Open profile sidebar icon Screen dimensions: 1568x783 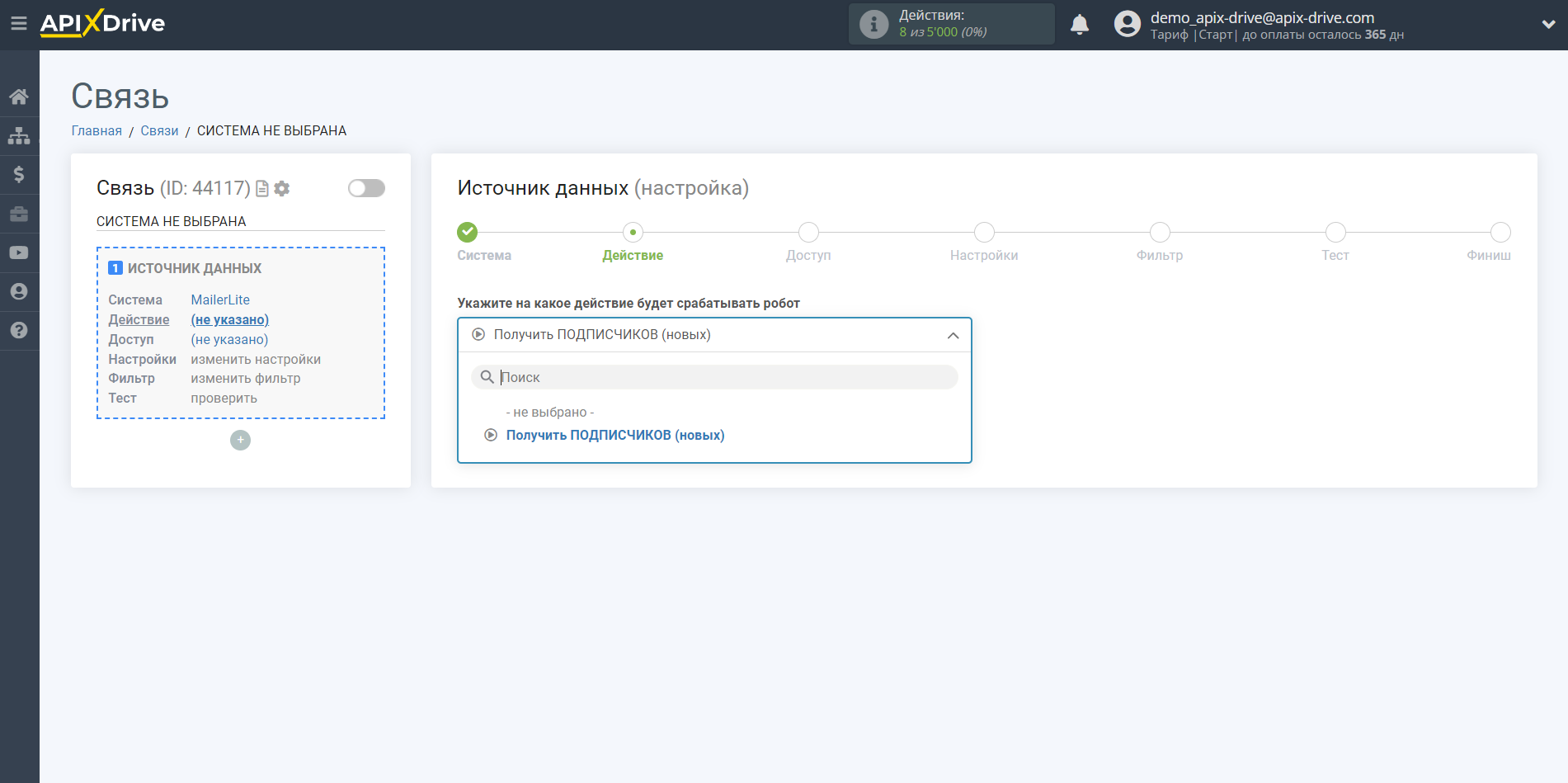point(19,291)
